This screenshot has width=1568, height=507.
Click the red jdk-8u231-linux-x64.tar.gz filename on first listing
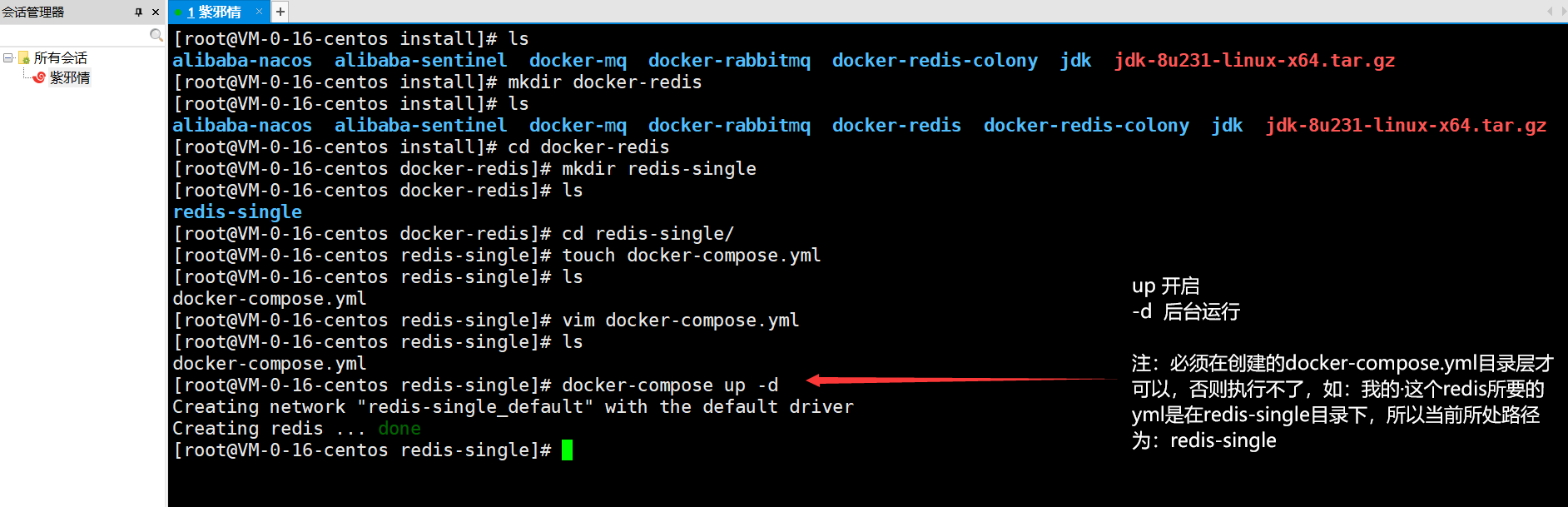coord(1254,61)
